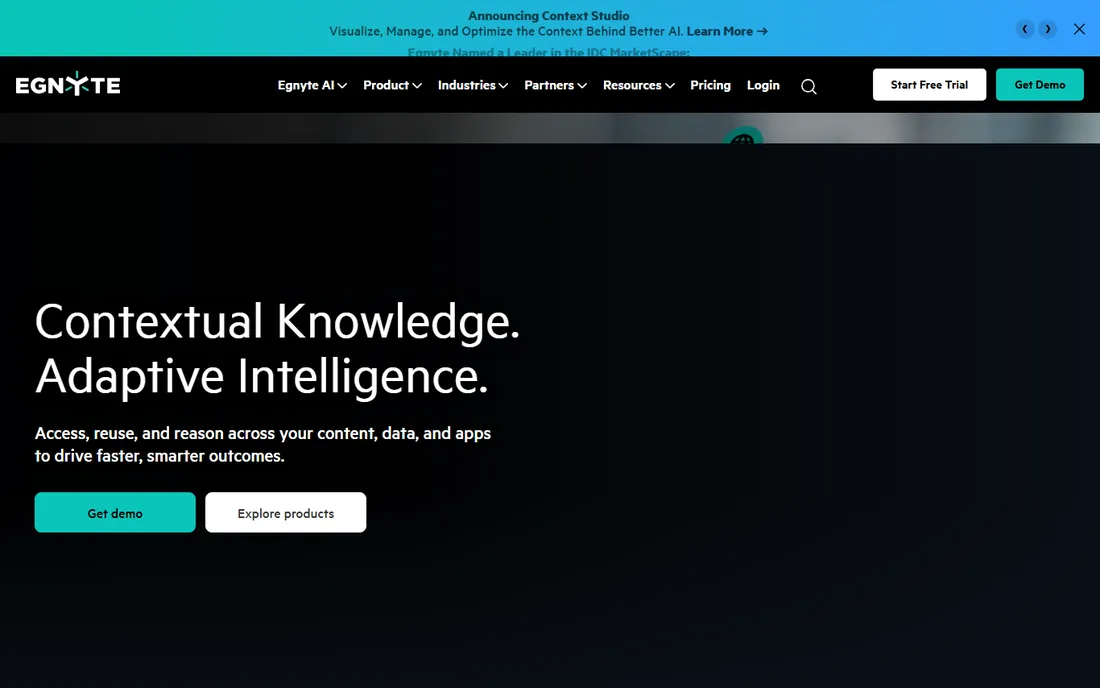Click the Announcing Context Studio heading
The width and height of the screenshot is (1100, 688).
549,15
